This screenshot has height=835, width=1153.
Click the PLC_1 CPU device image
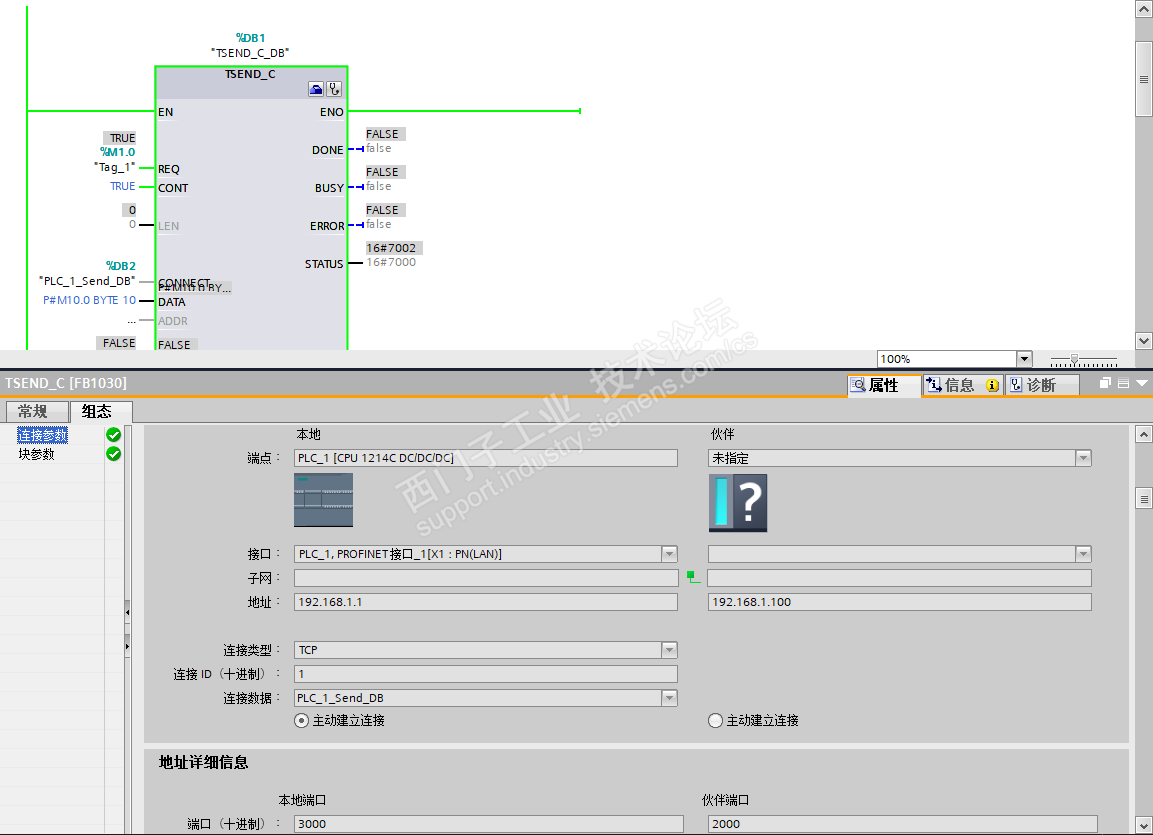(x=324, y=500)
